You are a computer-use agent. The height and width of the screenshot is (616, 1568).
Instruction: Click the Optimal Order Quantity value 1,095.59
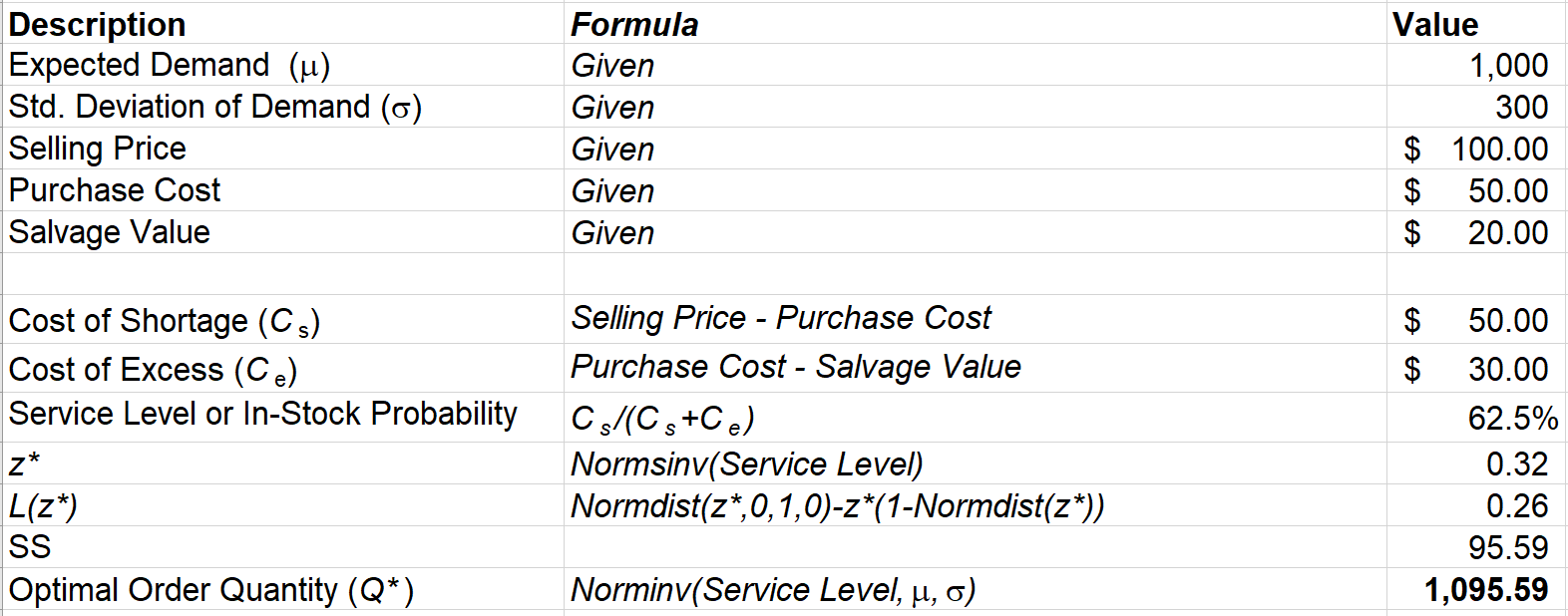coord(1476,589)
